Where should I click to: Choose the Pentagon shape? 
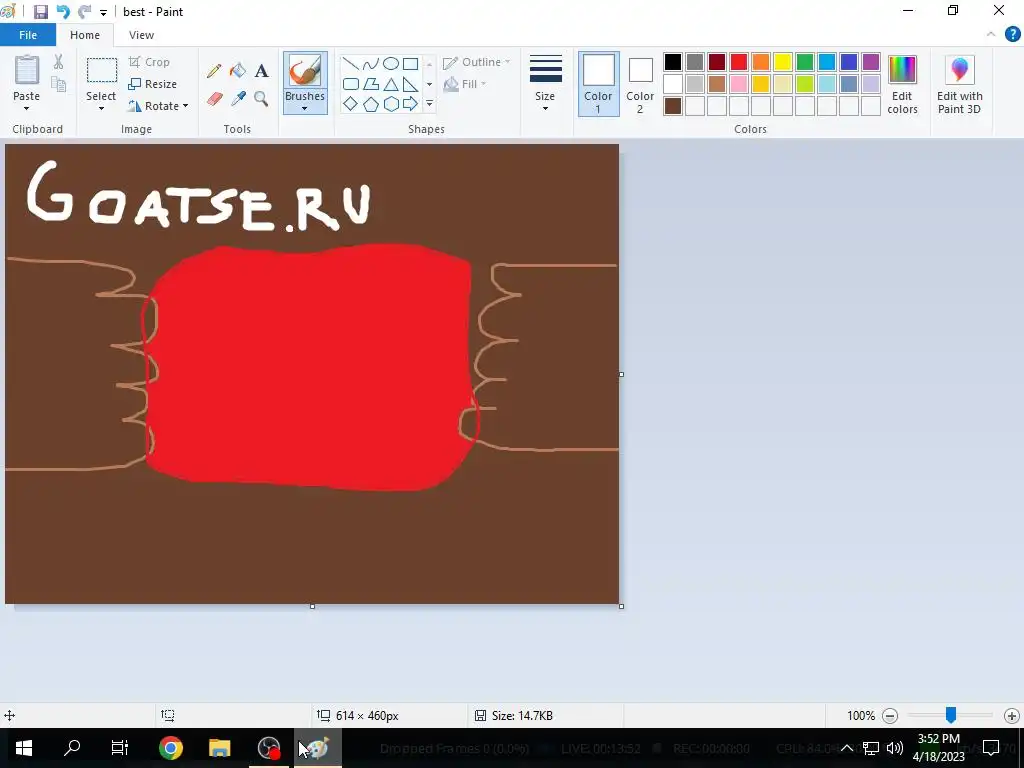[x=370, y=104]
